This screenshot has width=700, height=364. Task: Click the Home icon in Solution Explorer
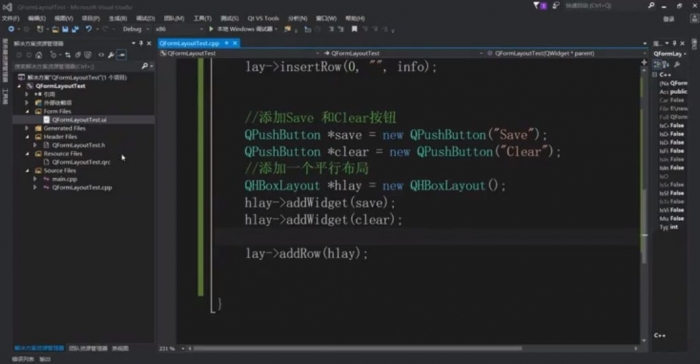coord(39,55)
